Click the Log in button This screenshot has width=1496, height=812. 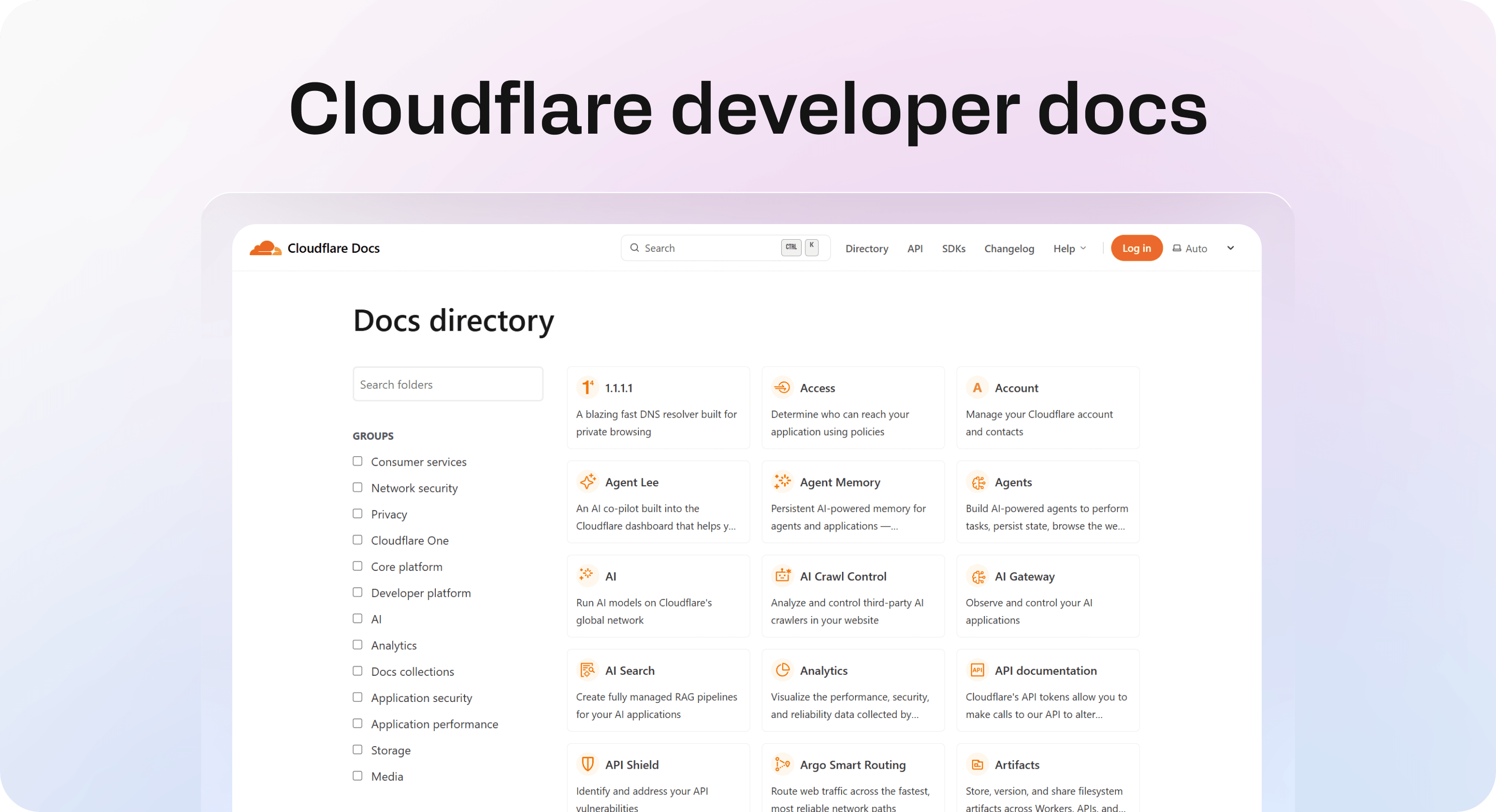click(1136, 248)
